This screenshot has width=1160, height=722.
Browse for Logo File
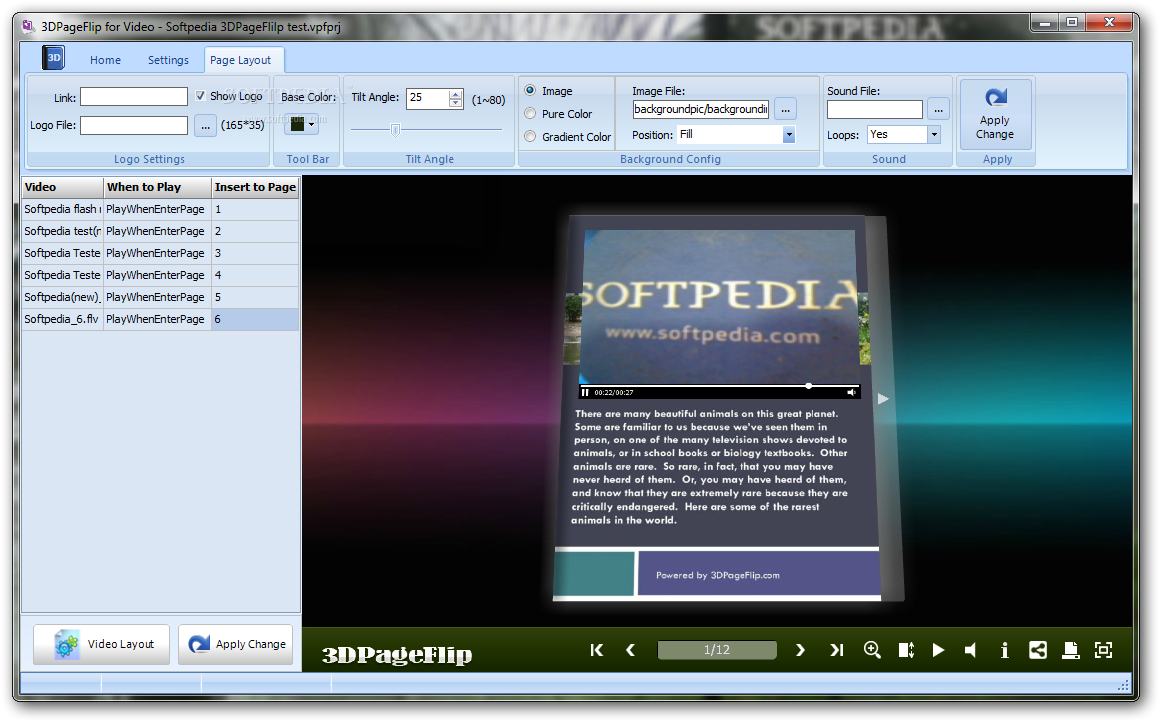(205, 126)
